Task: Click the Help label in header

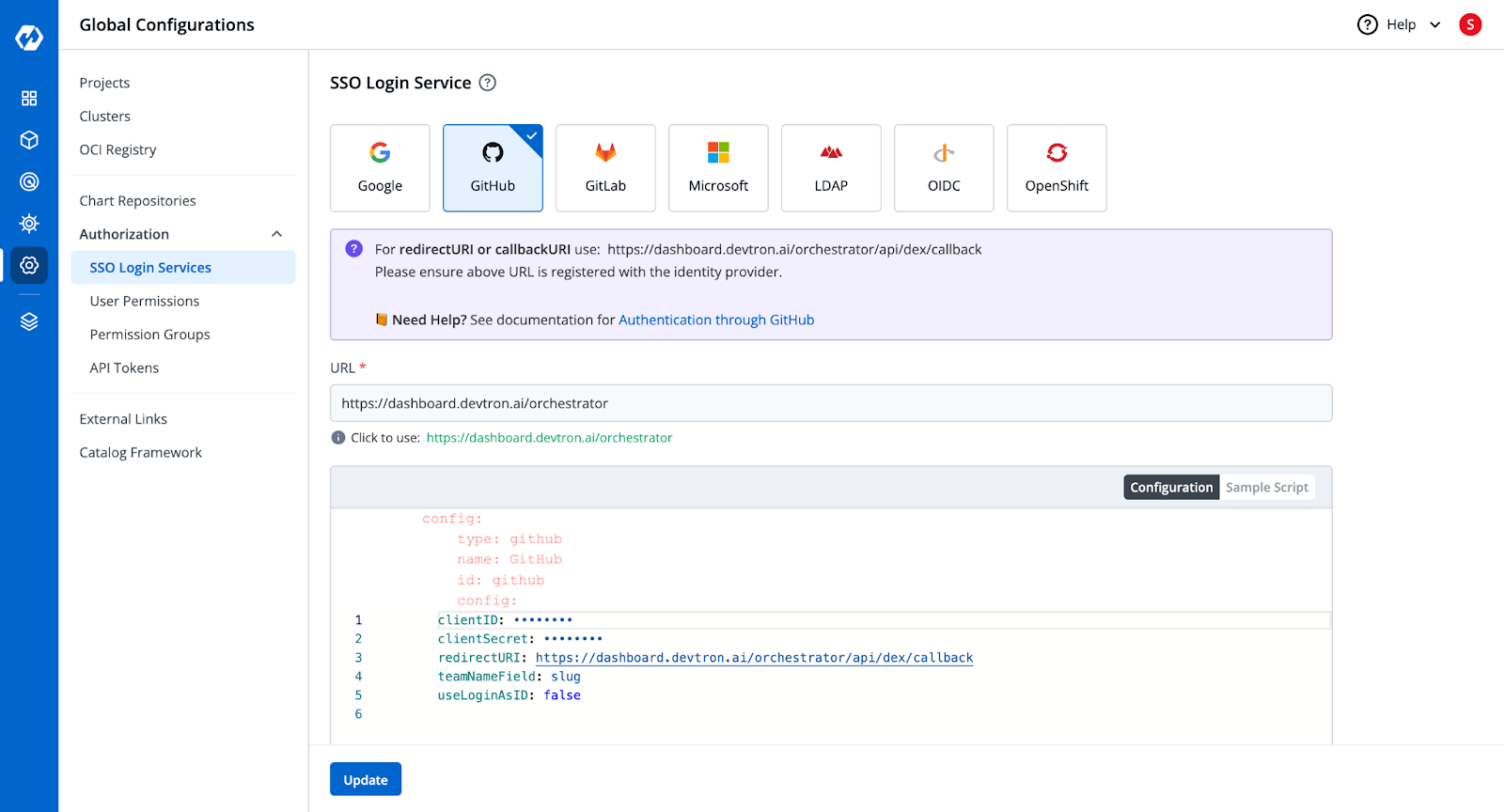Action: (x=1401, y=24)
